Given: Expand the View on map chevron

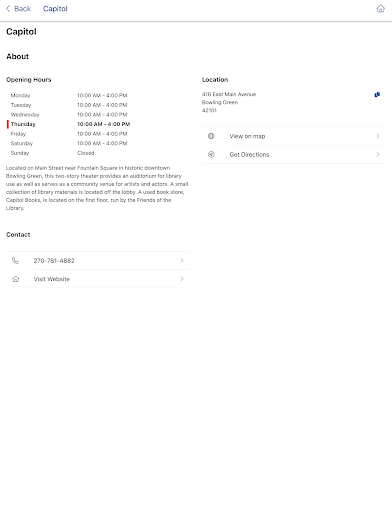Looking at the screenshot, I should pyautogui.click(x=378, y=136).
